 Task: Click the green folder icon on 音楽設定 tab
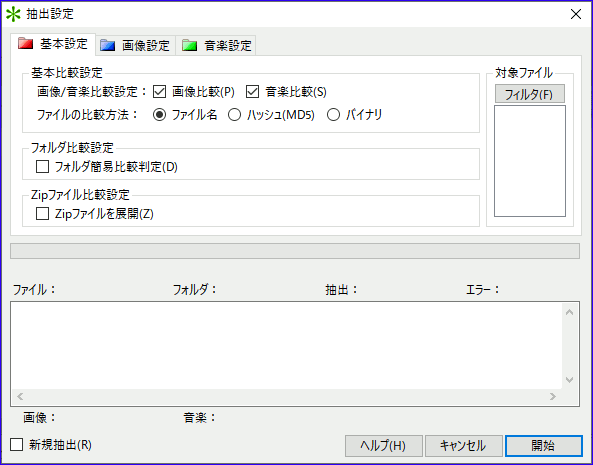(x=189, y=45)
